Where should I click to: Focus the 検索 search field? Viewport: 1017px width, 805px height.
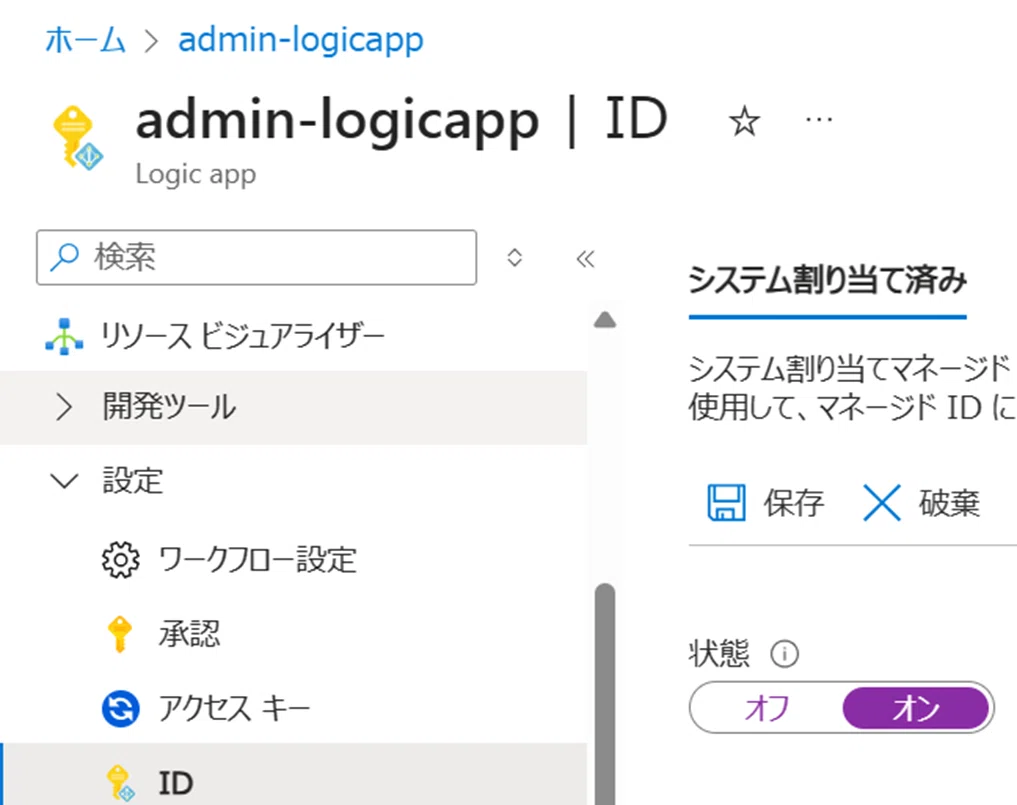tap(256, 257)
